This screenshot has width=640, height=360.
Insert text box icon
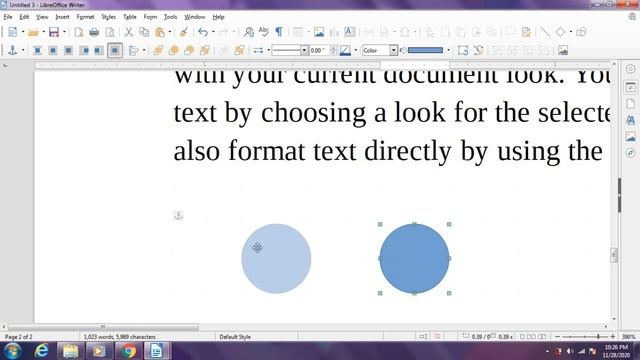[x=350, y=32]
